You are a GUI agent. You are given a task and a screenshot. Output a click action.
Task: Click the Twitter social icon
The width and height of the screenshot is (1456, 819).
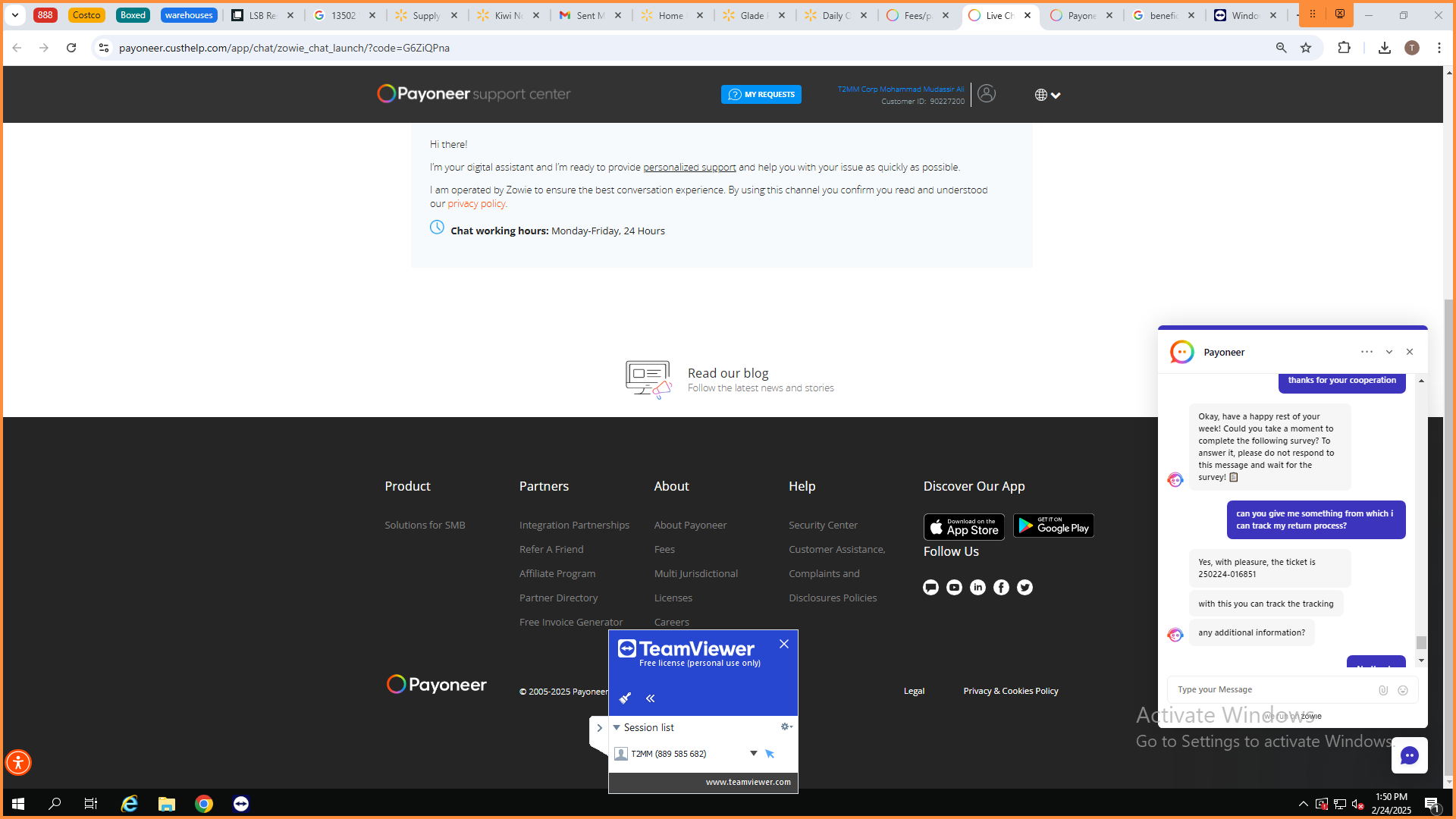pos(1025,588)
